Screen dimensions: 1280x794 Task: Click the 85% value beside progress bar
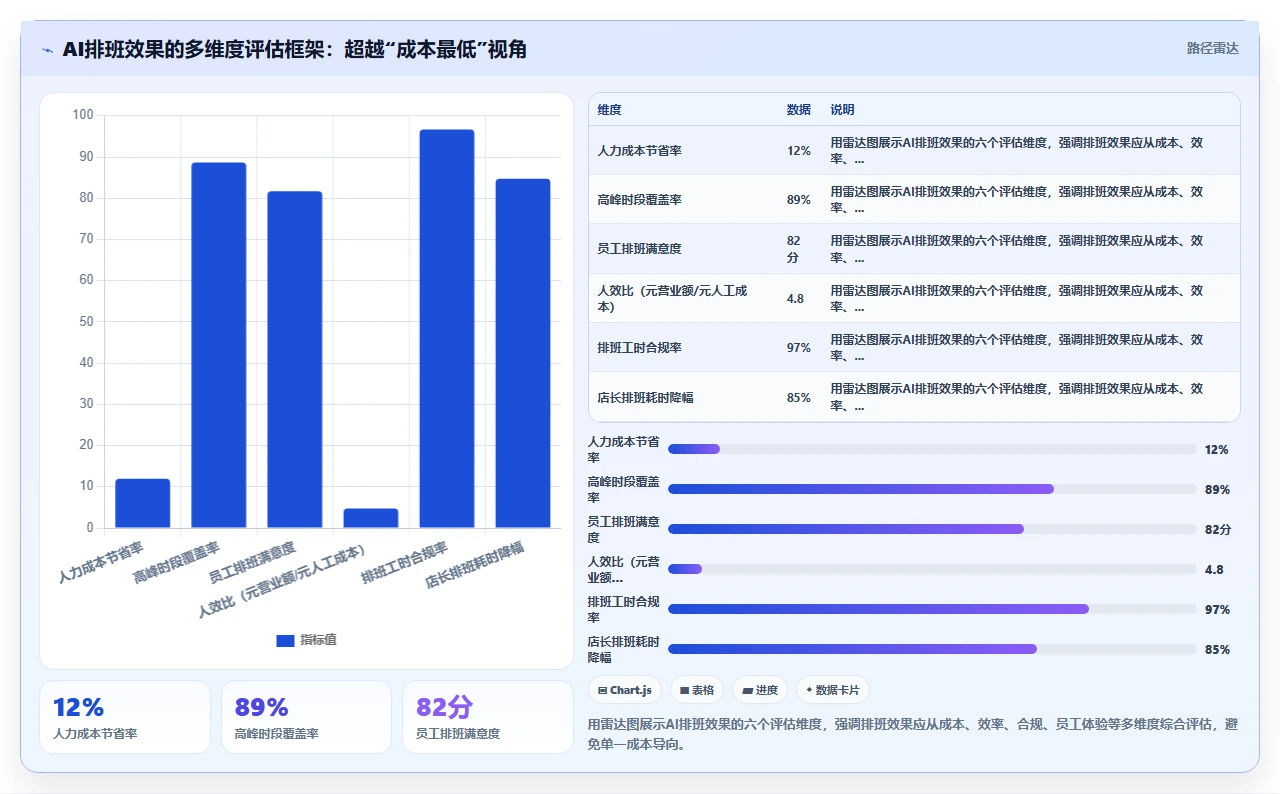tap(1217, 650)
